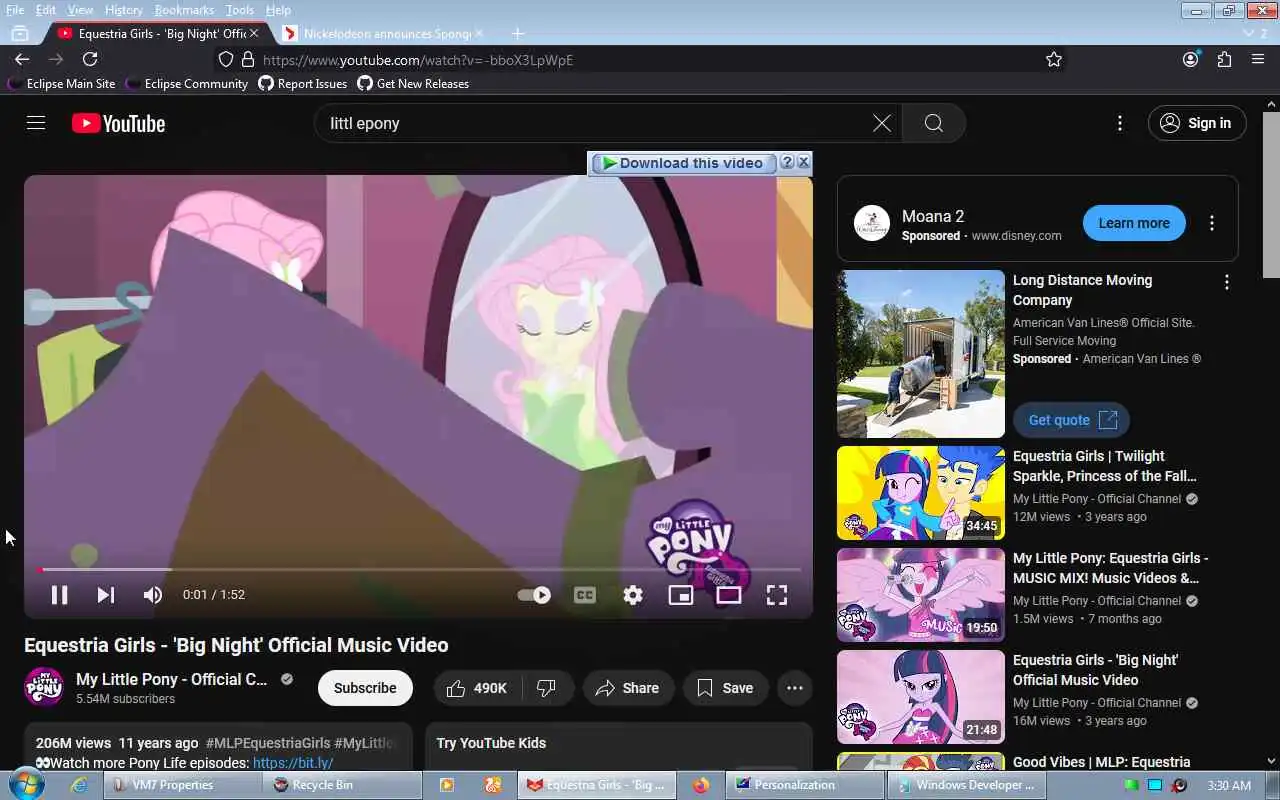The image size is (1280, 800).
Task: Open the Tools menu
Action: pos(239,10)
